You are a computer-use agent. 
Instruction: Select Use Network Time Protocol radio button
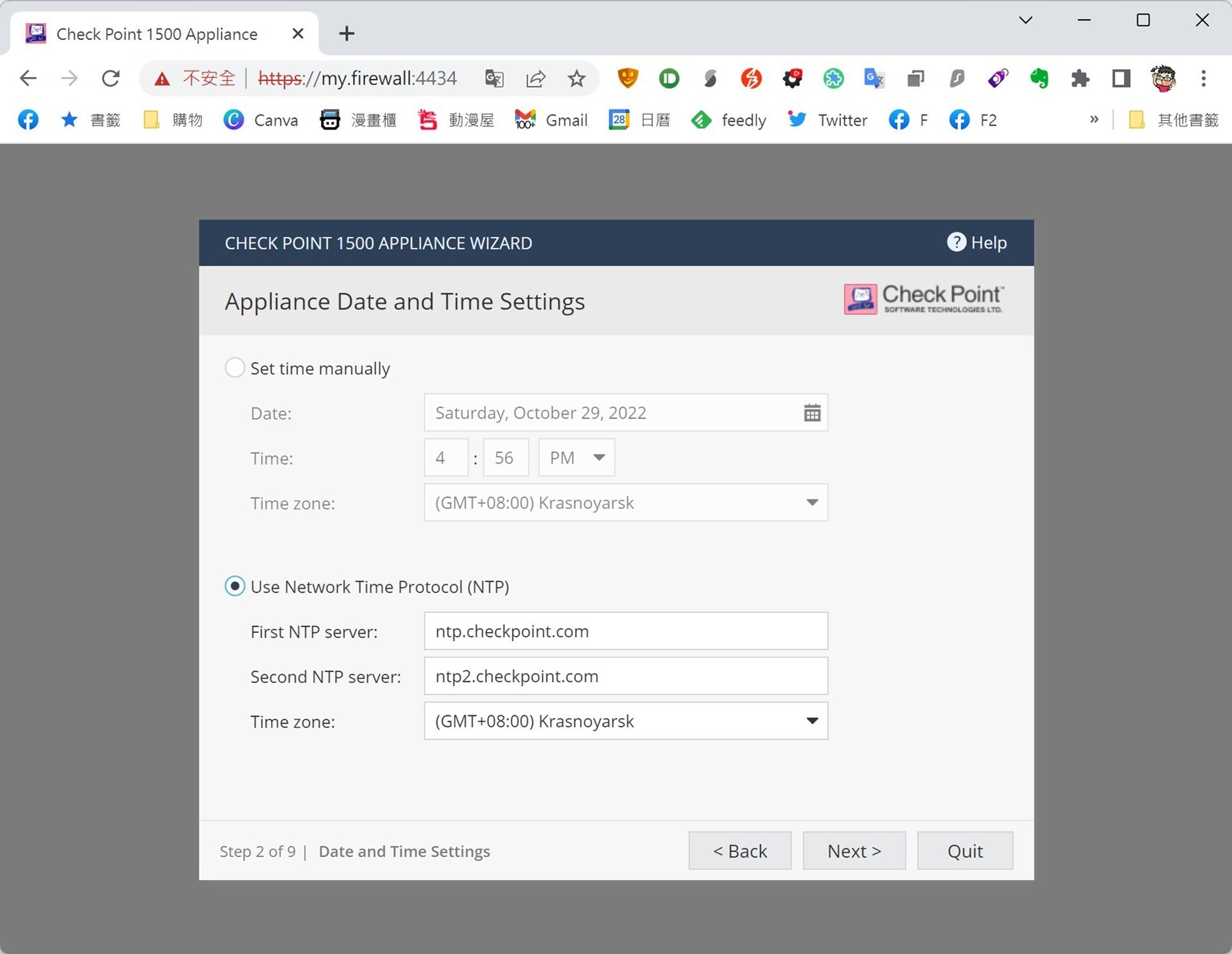(x=235, y=587)
